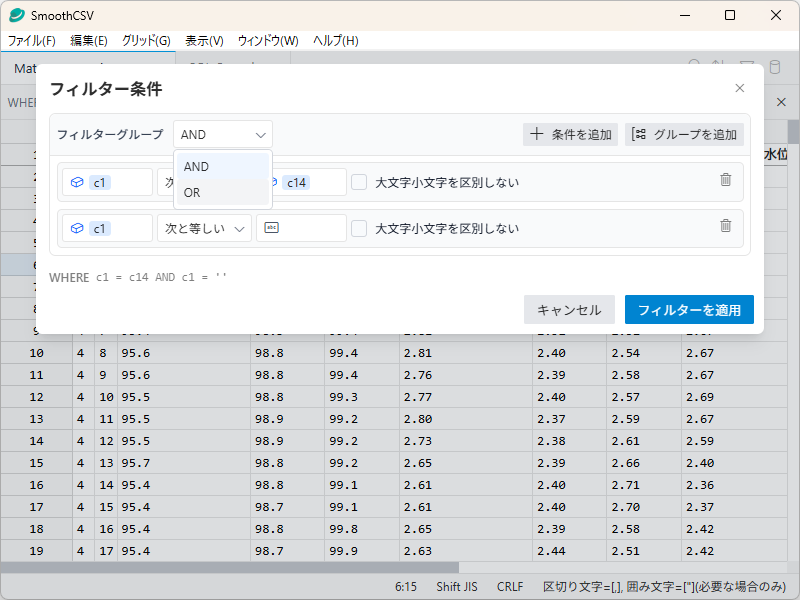Open the 編集(E) menu
Image resolution: width=800 pixels, height=600 pixels.
pos(89,41)
